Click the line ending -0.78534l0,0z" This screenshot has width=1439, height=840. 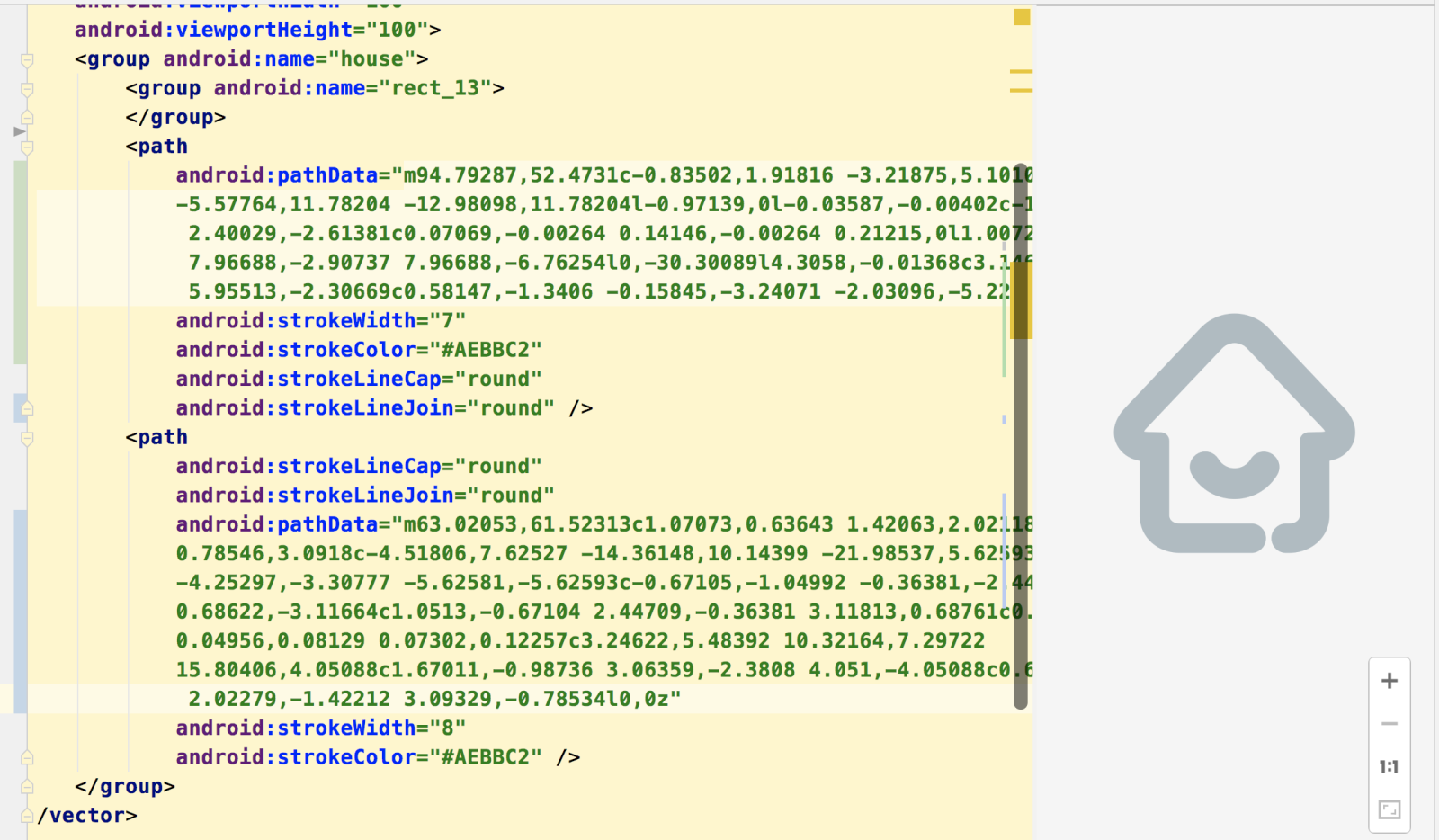coord(434,699)
